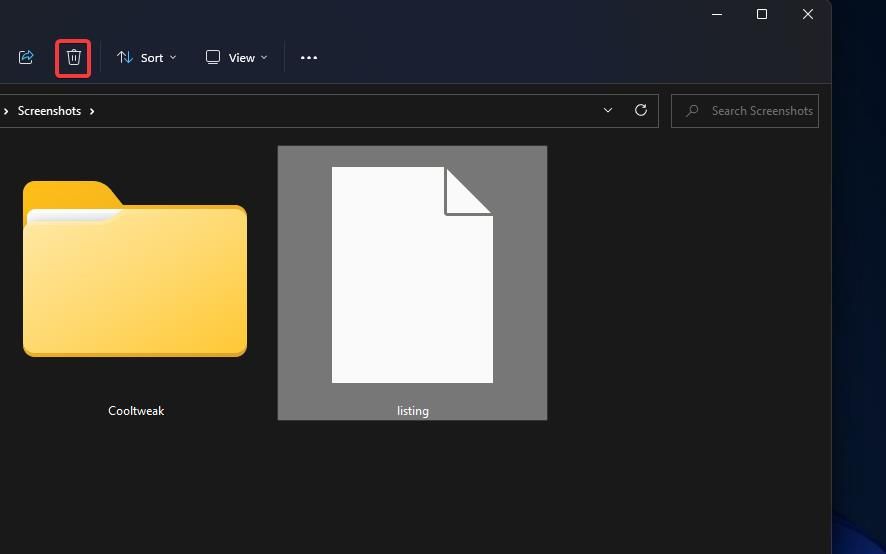
Task: Deselect by clicking the empty file pane area
Action: [x=678, y=339]
